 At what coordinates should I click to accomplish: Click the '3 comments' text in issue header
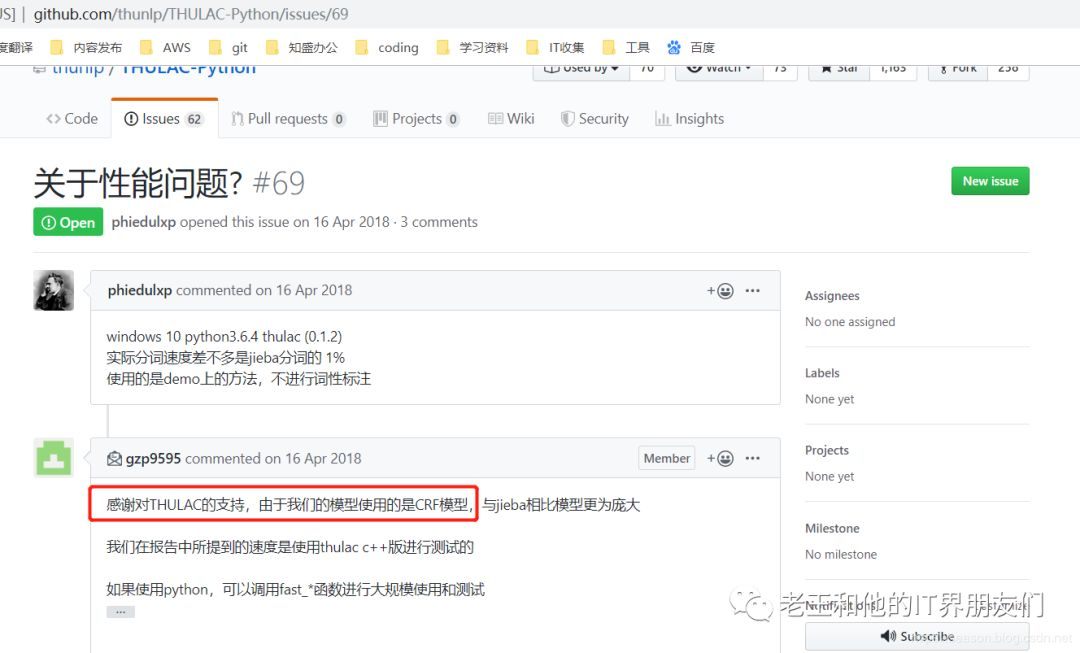click(439, 222)
